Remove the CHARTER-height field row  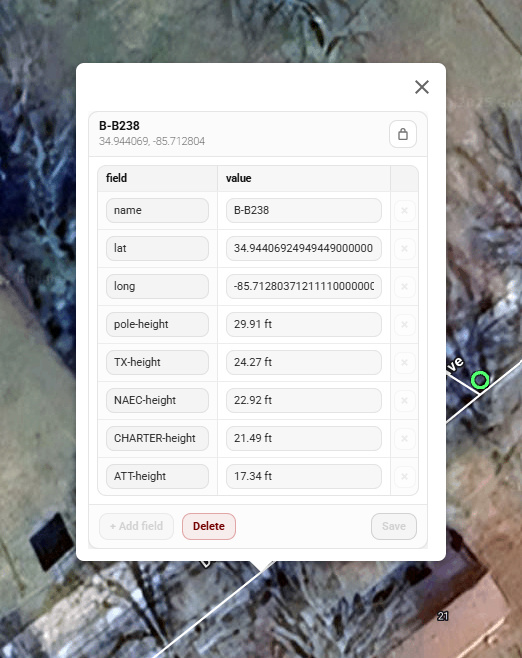(405, 439)
